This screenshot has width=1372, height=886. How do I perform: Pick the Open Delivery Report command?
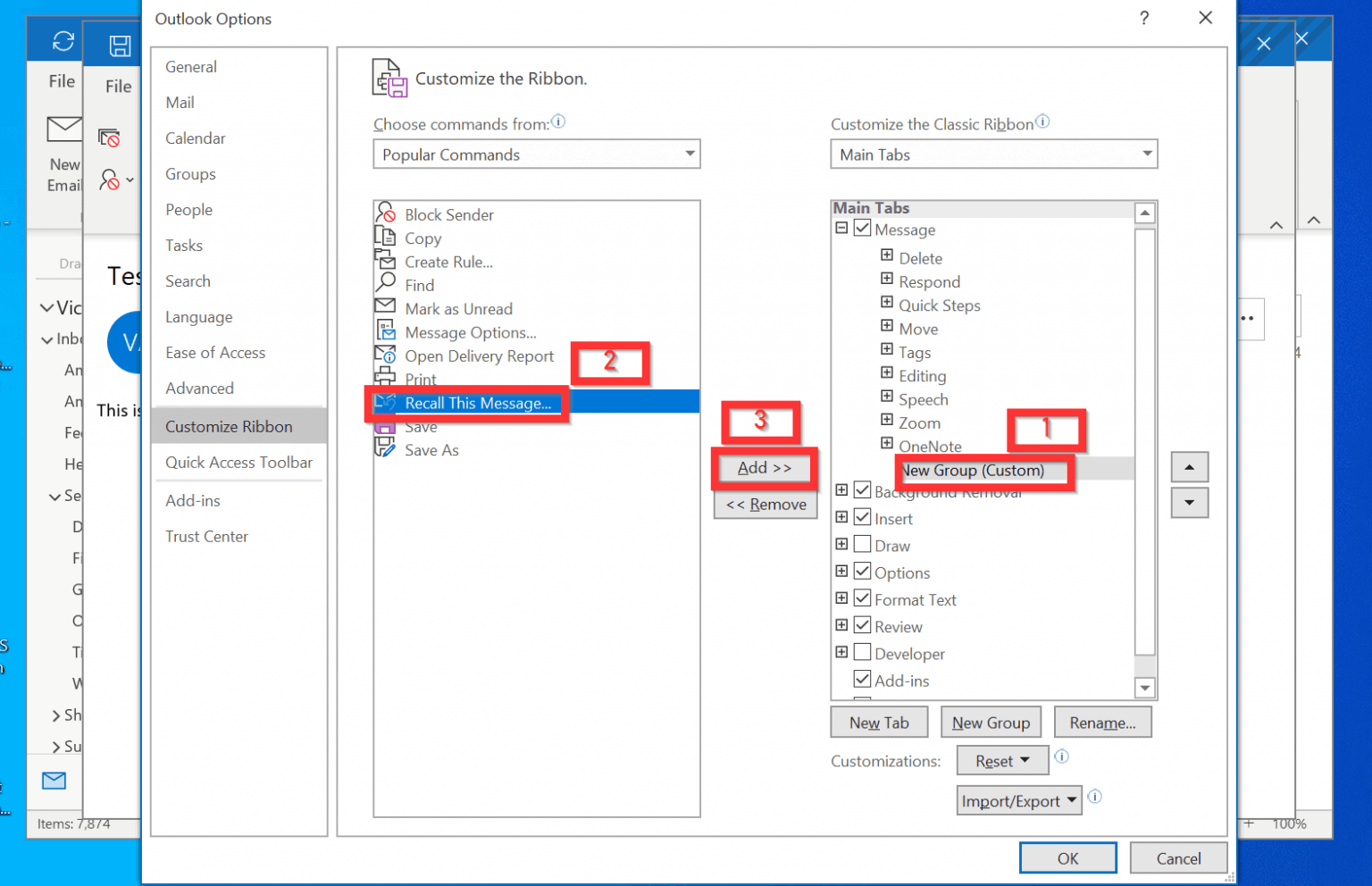pyautogui.click(x=480, y=355)
